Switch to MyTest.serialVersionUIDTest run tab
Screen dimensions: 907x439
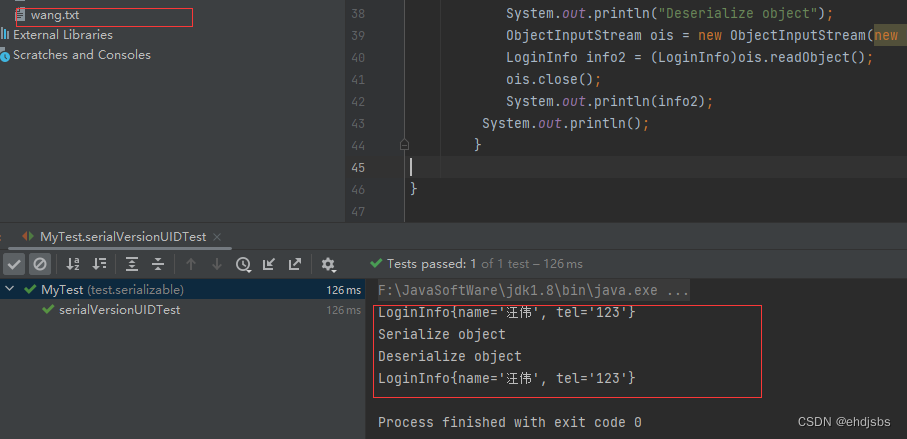123,237
